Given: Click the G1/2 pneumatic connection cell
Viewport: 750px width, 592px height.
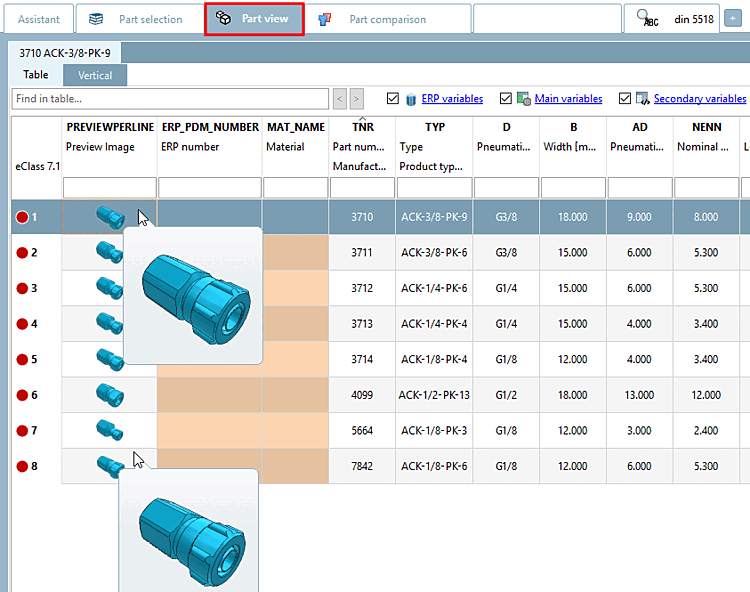Looking at the screenshot, I should click(x=507, y=395).
